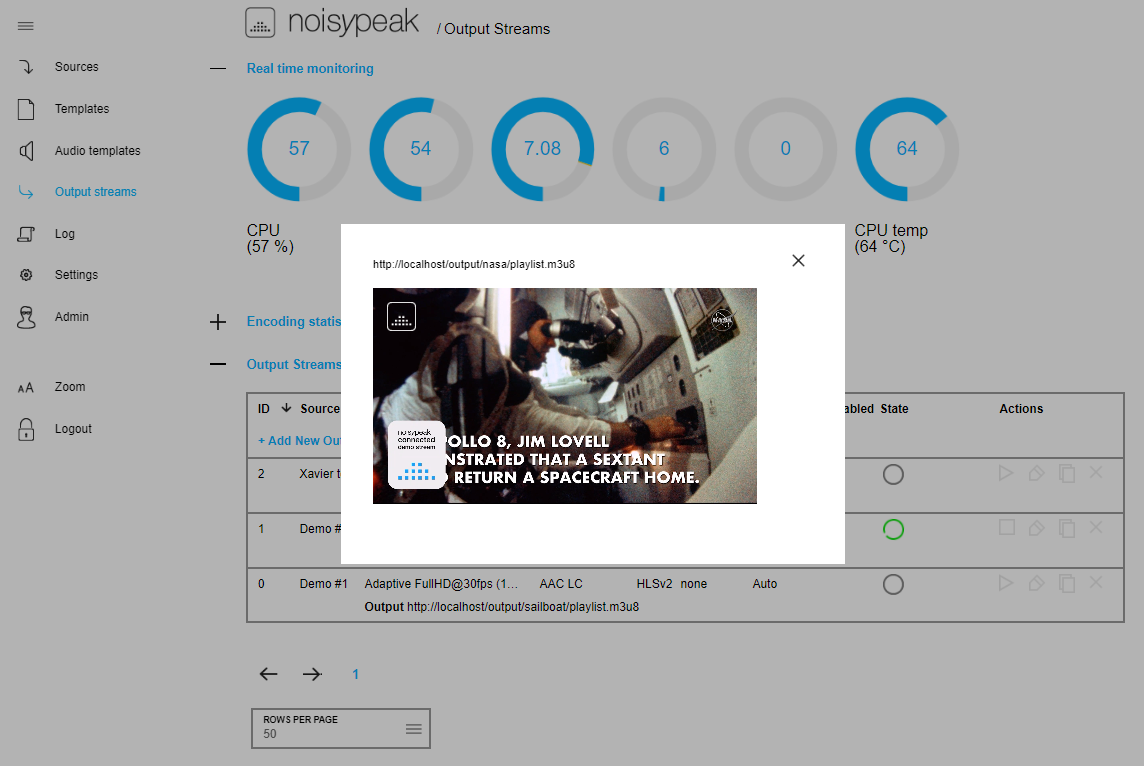1144x766 pixels.
Task: Click the HLSv2 format cell
Action: click(x=654, y=584)
